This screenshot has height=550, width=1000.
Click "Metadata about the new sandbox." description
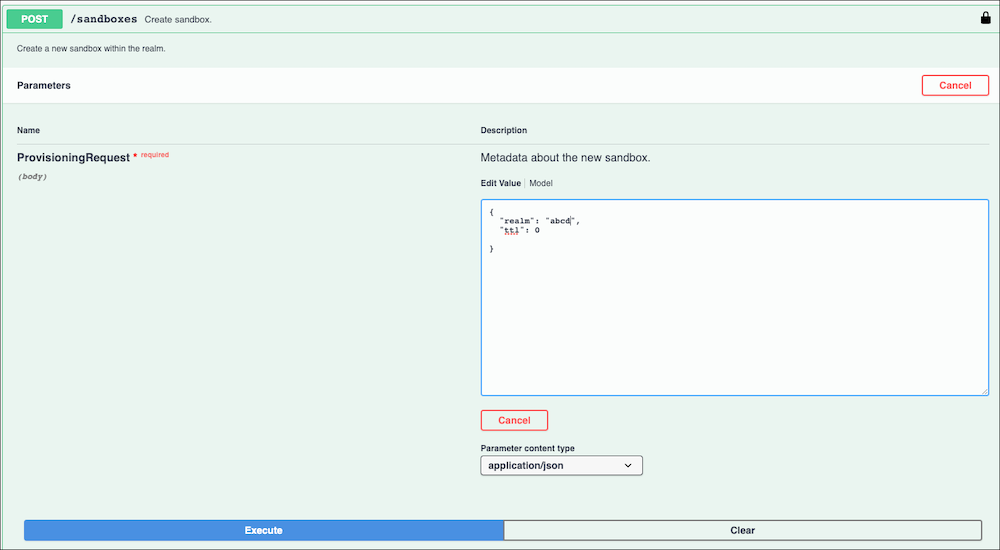point(566,158)
